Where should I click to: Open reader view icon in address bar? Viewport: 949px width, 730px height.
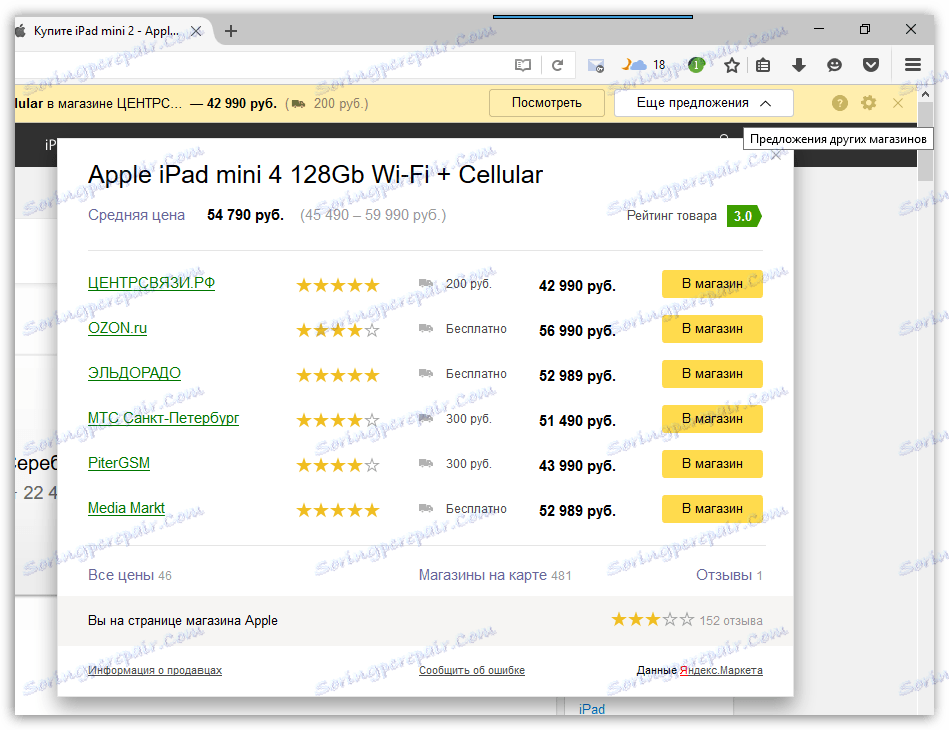click(523, 65)
